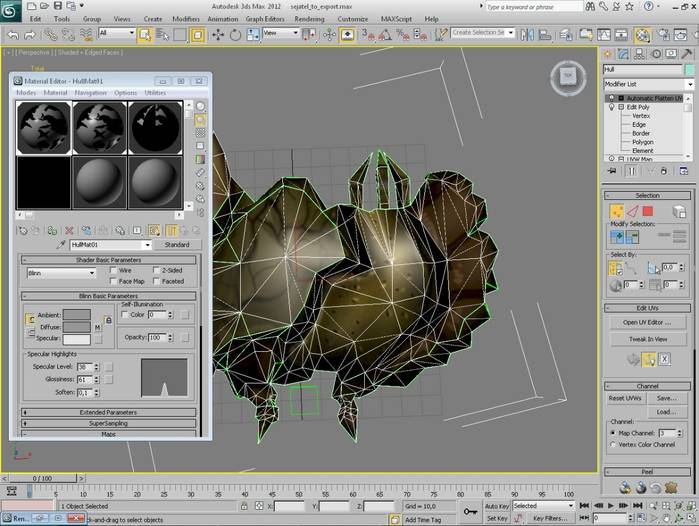Open the Modifier List dropdown

coord(647,85)
